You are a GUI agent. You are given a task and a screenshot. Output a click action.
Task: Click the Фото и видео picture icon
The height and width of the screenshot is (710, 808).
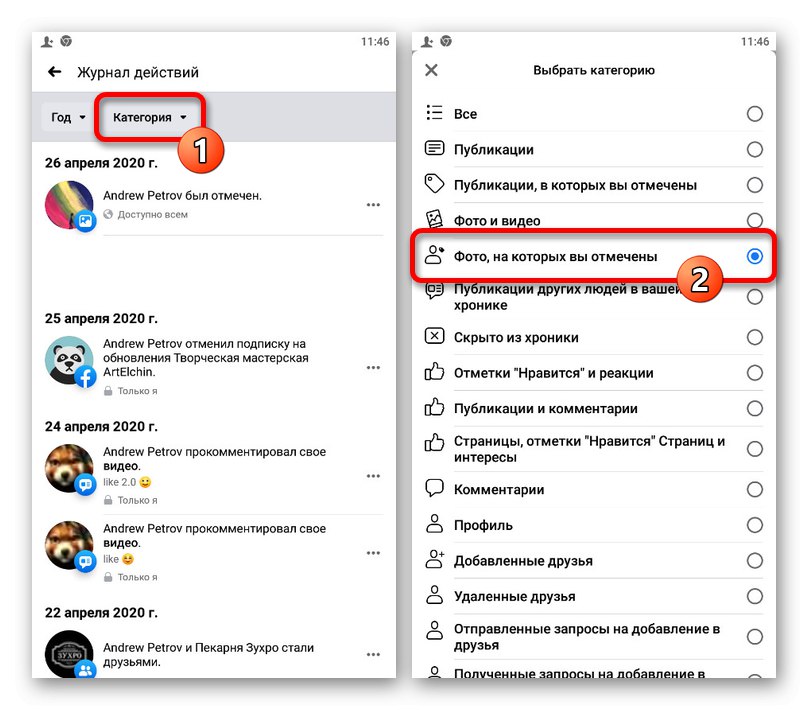point(434,218)
